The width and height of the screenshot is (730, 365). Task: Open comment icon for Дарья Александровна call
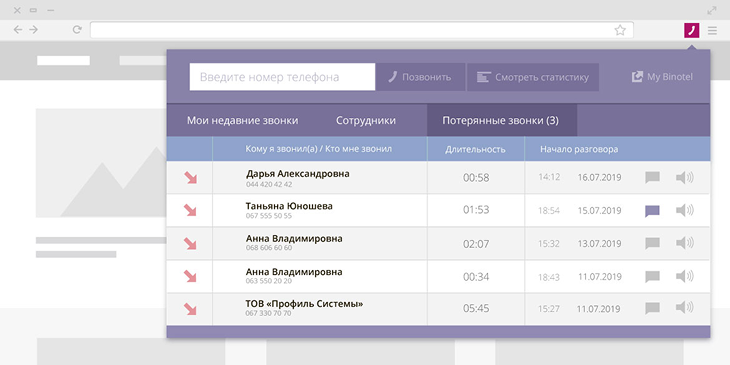coord(652,177)
